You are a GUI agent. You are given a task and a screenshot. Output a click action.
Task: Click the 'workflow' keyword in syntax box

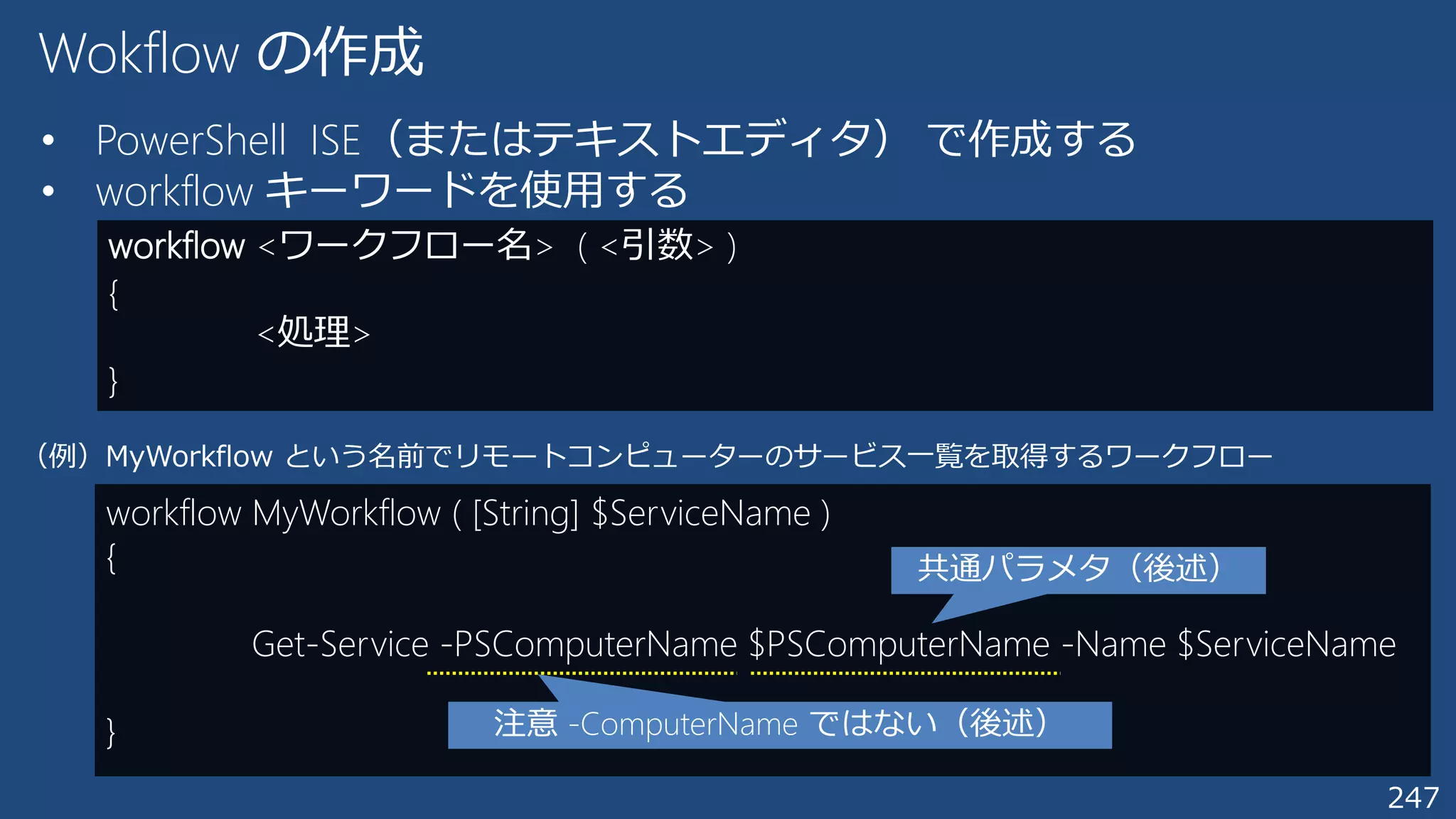(x=176, y=247)
